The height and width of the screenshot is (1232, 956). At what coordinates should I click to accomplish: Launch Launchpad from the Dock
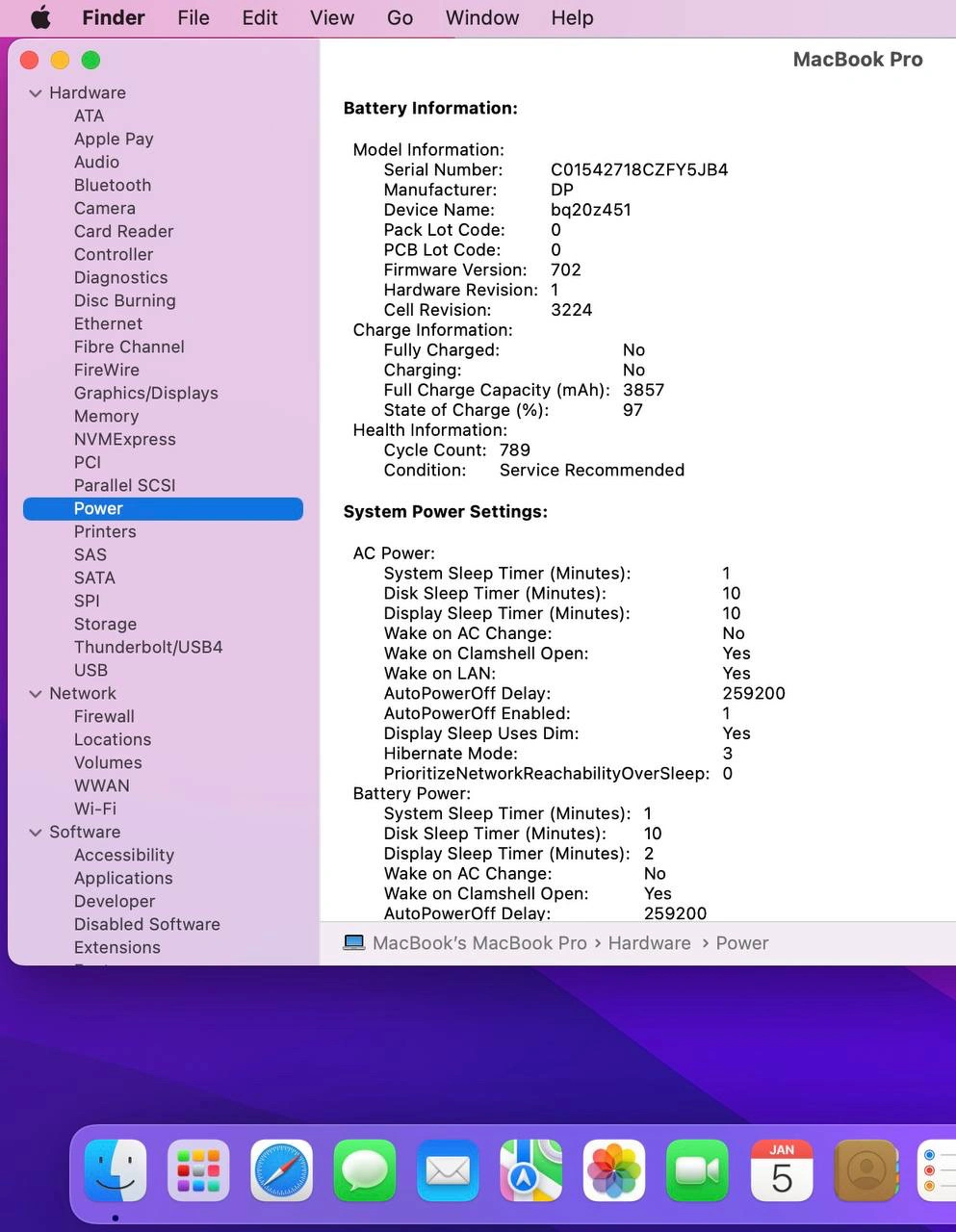coord(198,1170)
